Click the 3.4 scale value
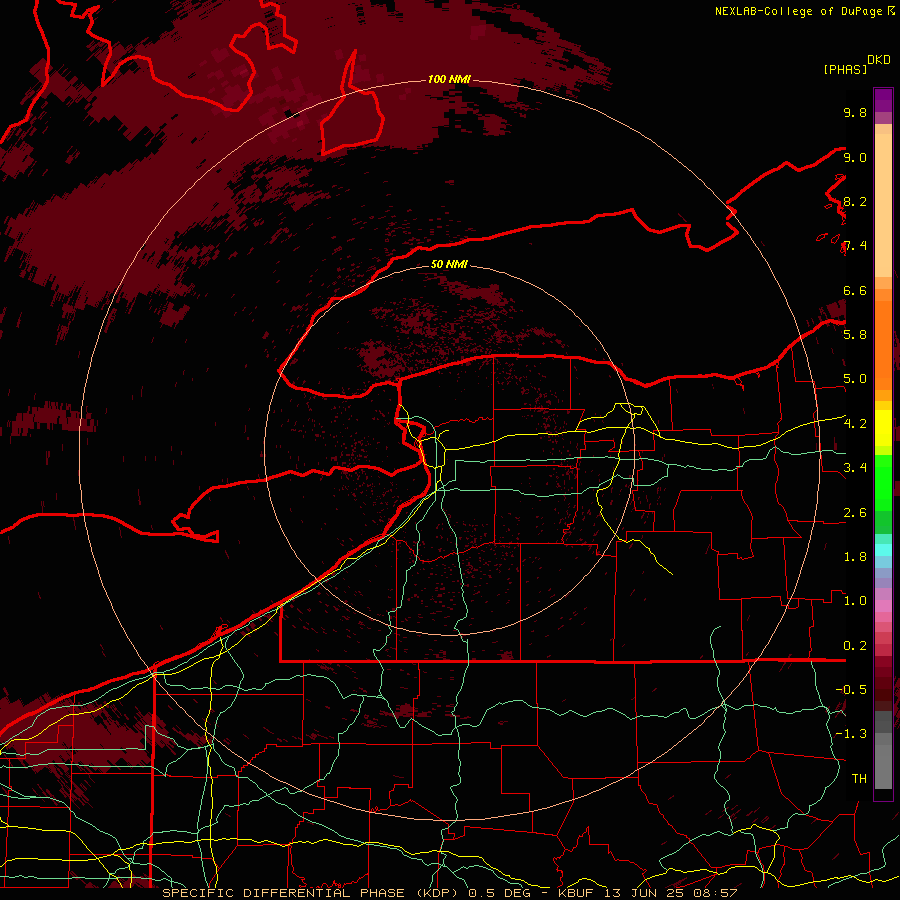Image resolution: width=900 pixels, height=900 pixels. point(855,468)
